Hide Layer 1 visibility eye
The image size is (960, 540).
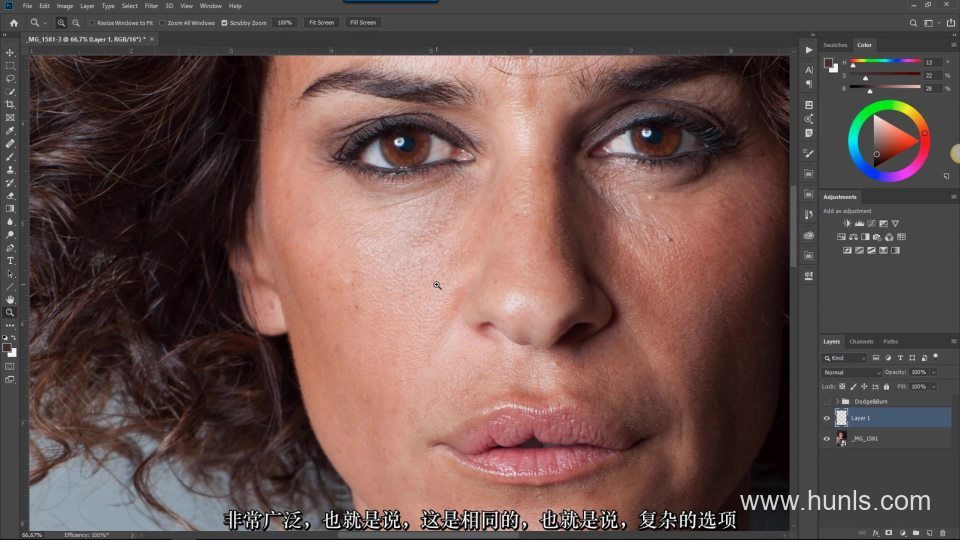(x=827, y=418)
